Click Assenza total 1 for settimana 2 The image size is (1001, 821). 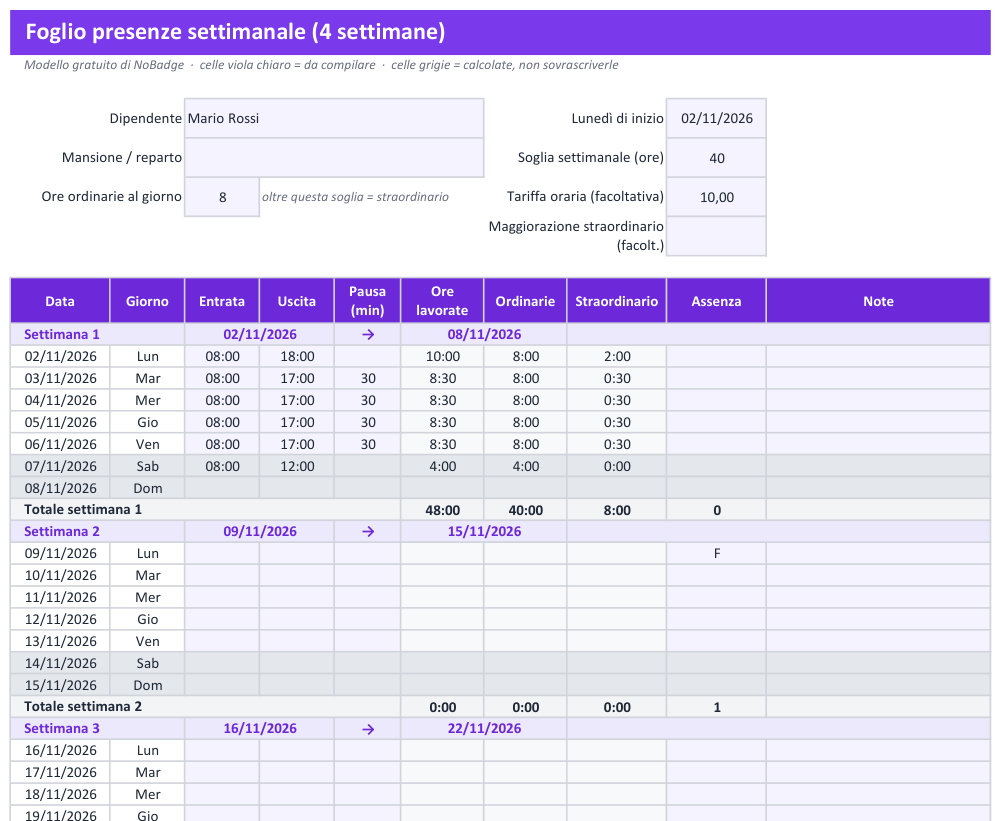716,707
